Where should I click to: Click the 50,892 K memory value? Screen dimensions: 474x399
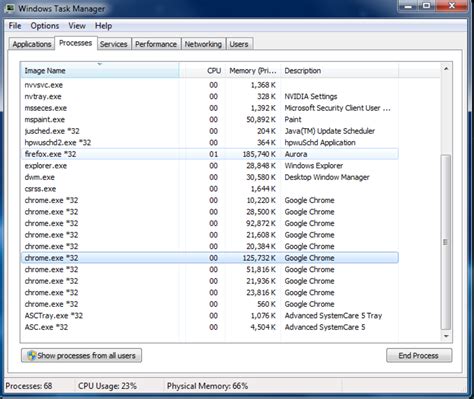pos(261,120)
